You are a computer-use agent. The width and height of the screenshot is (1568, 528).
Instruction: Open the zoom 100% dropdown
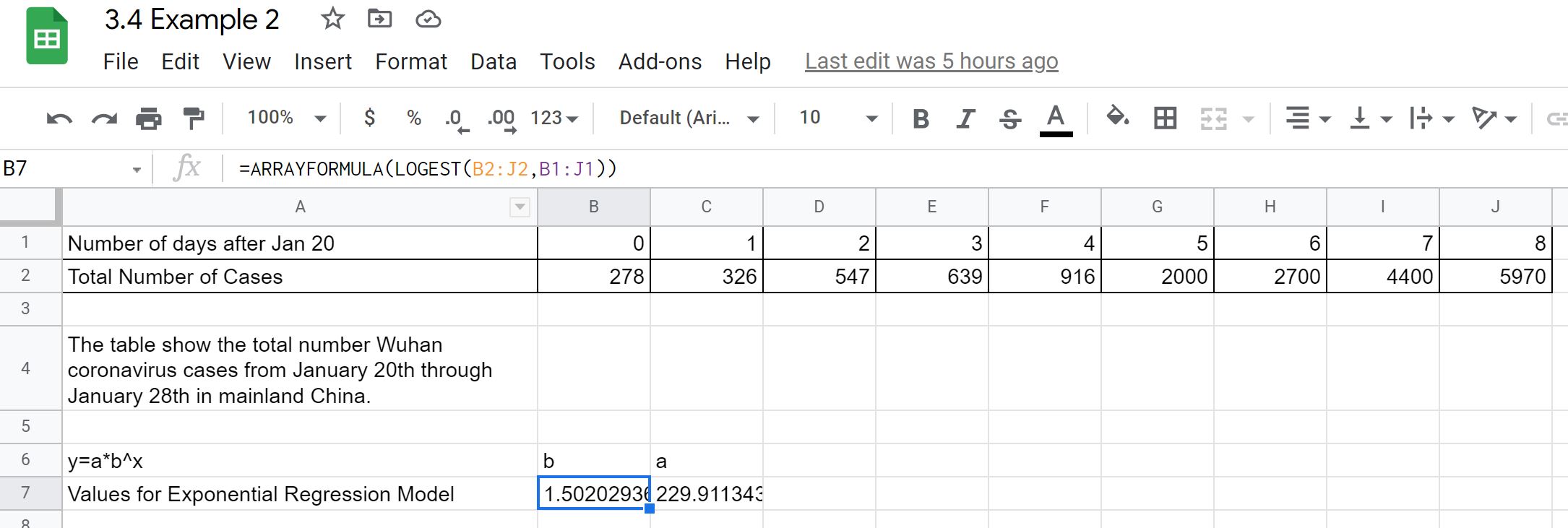tap(287, 118)
